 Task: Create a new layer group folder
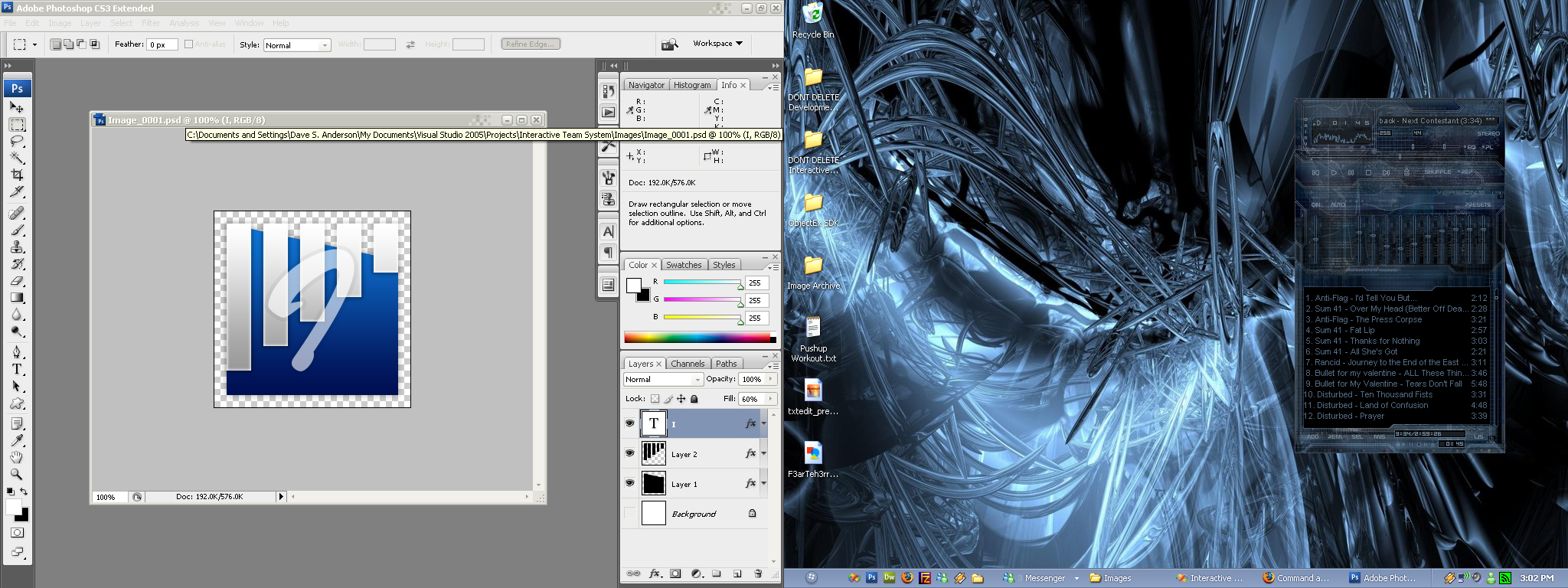coord(717,573)
